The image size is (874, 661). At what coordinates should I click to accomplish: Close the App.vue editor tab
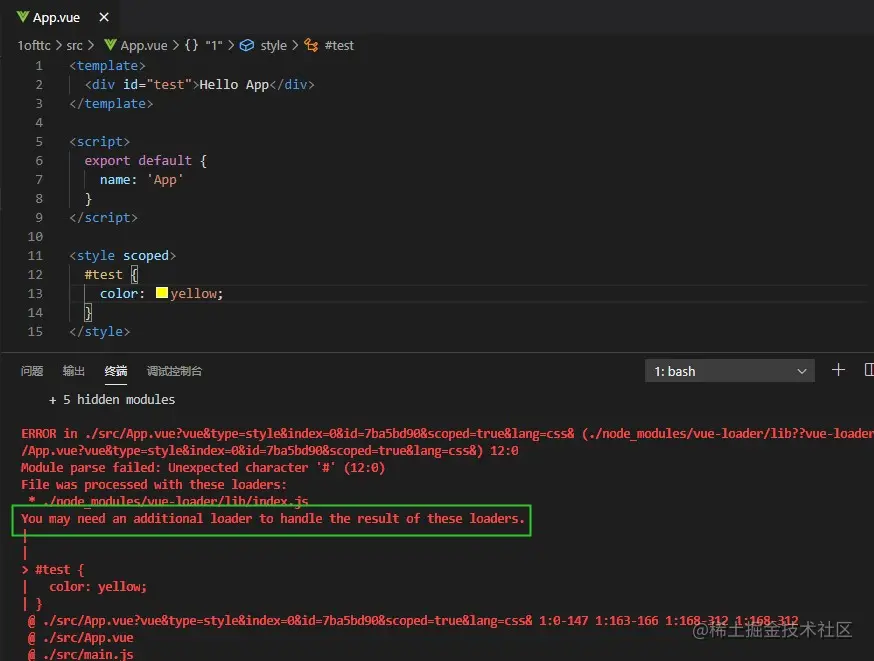104,17
